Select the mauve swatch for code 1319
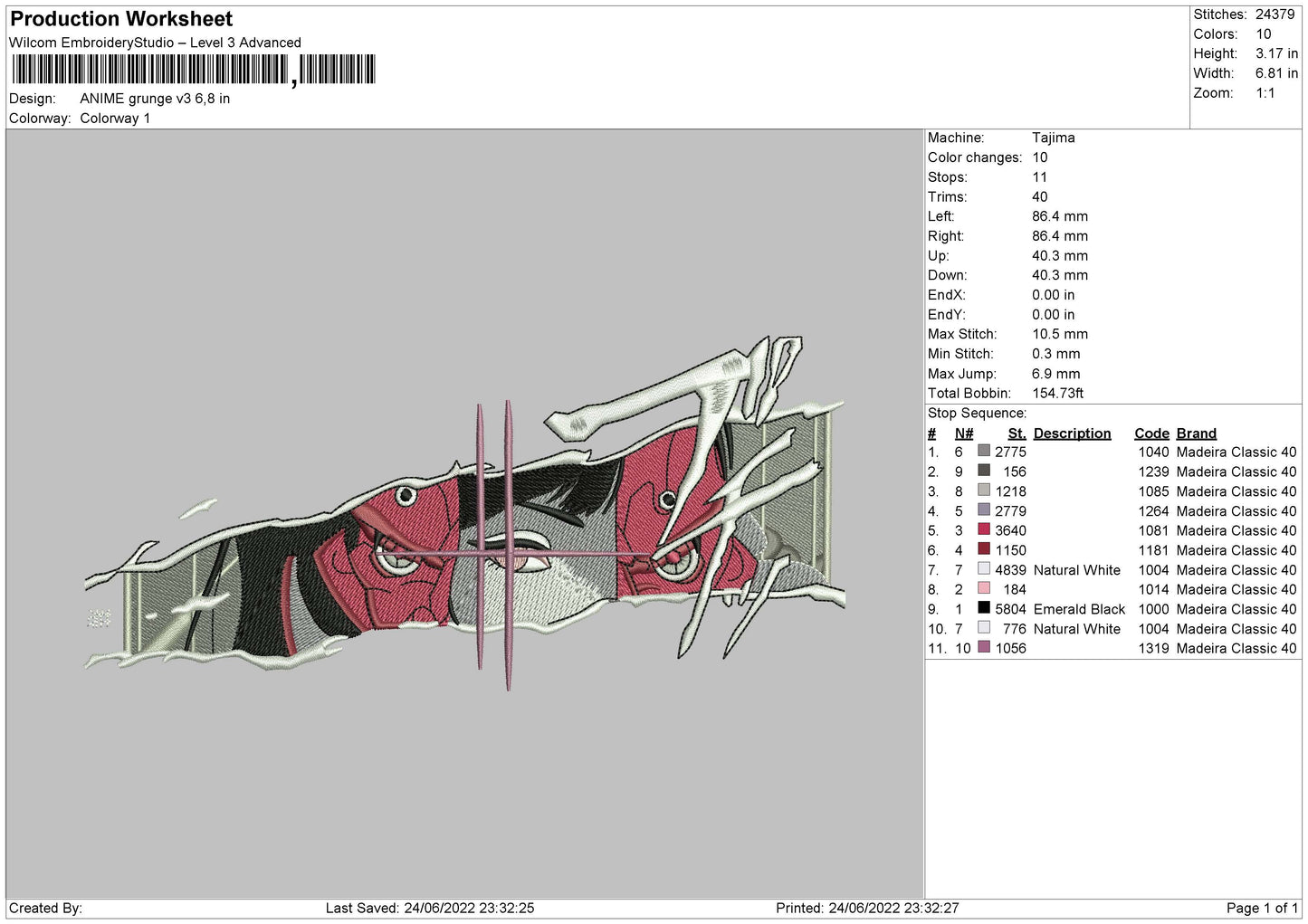Image resolution: width=1308 pixels, height=924 pixels. (x=984, y=648)
